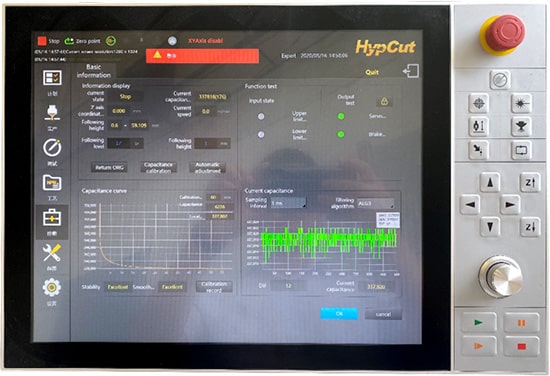Click the crosshair target key on hardware keypad
The height and width of the screenshot is (376, 550).
coord(479,103)
